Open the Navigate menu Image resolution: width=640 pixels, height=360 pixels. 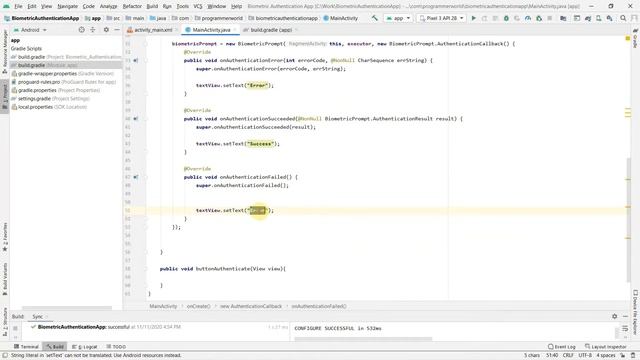pyautogui.click(x=67, y=6)
